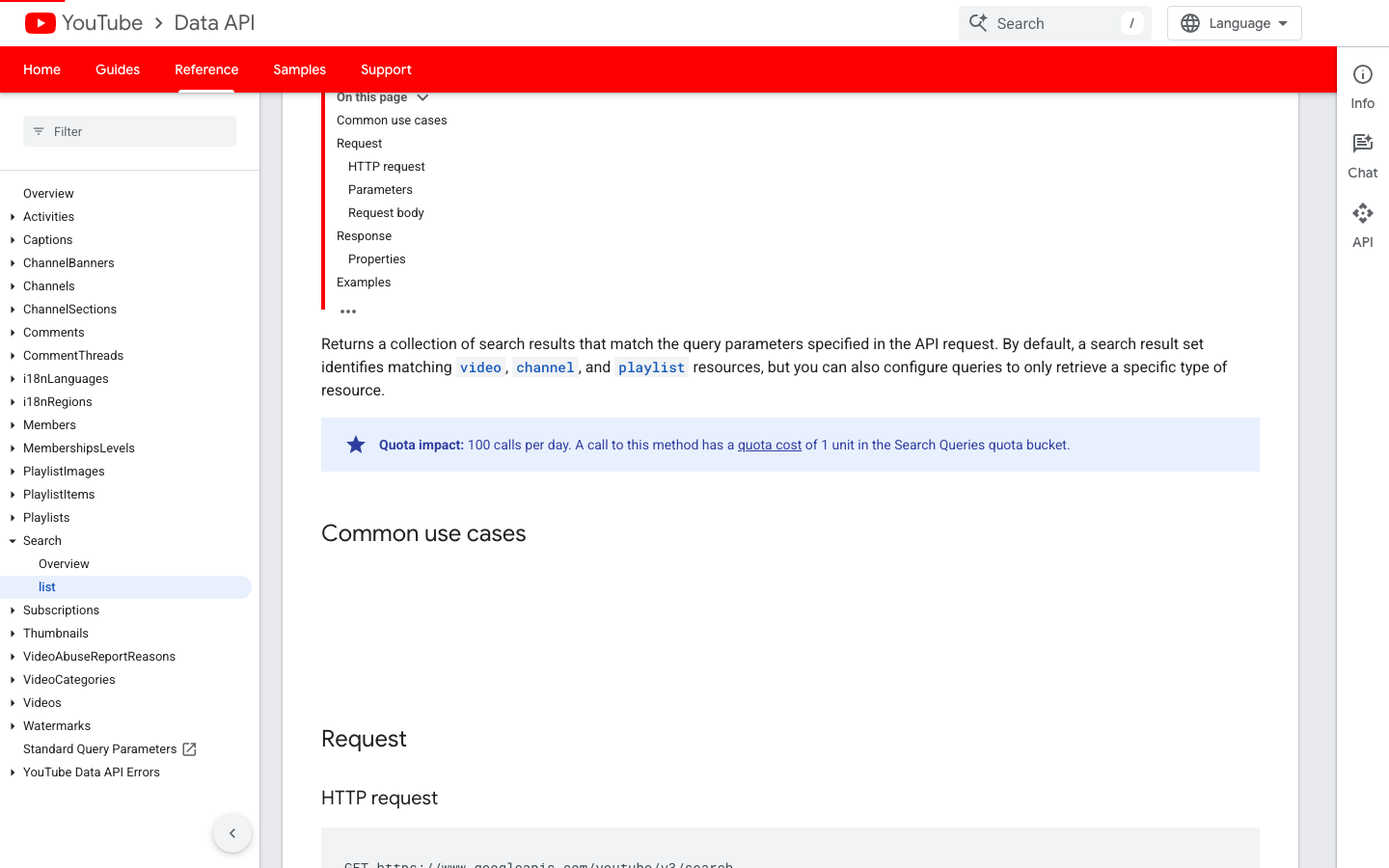Open PlaylistItems in the sidebar
The height and width of the screenshot is (868, 1389).
[x=59, y=495]
